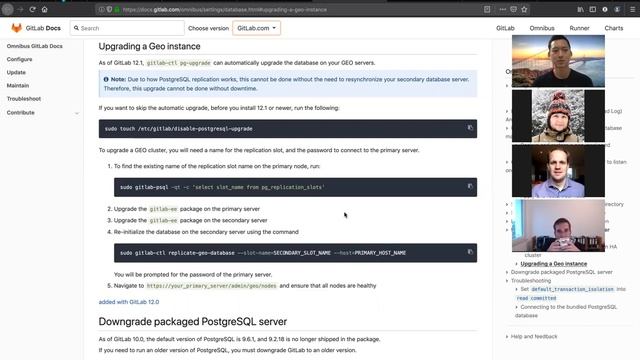Click the green padlock security icon
This screenshot has width=640, height=360.
click(117, 9)
